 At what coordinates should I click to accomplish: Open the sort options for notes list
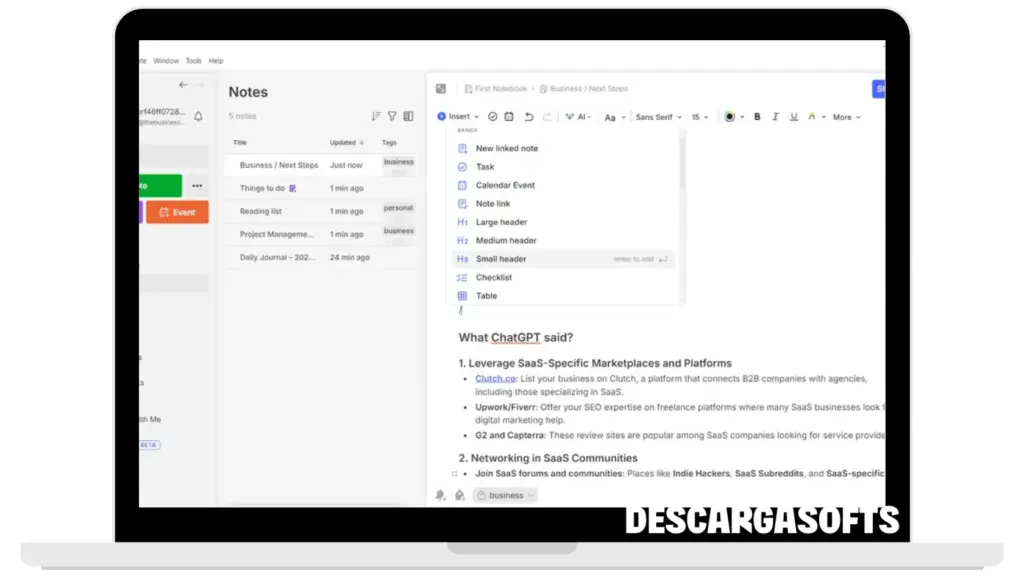(x=376, y=116)
